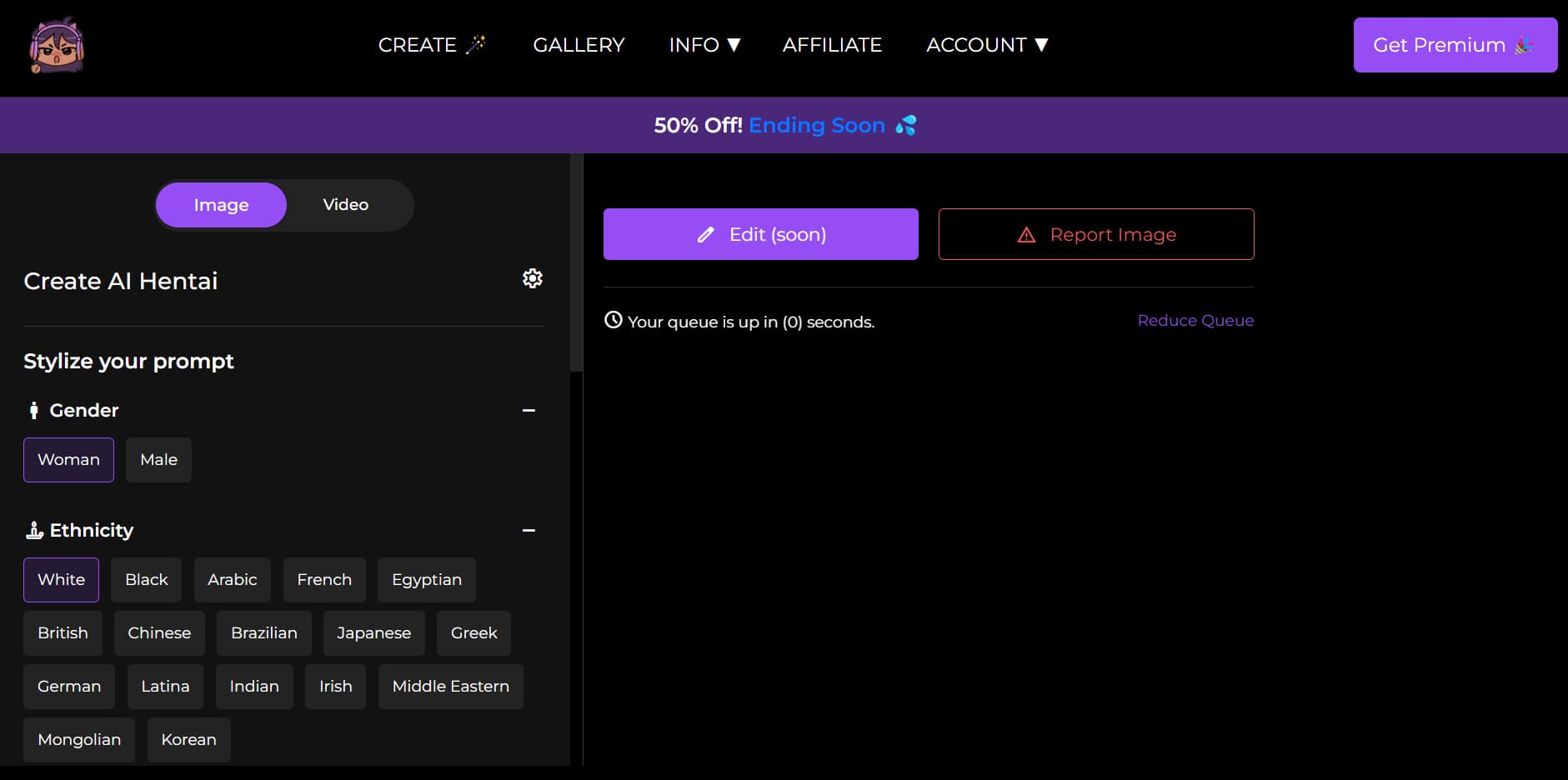Click the clock icon next to queue text
This screenshot has height=780, width=1568.
pyautogui.click(x=614, y=321)
